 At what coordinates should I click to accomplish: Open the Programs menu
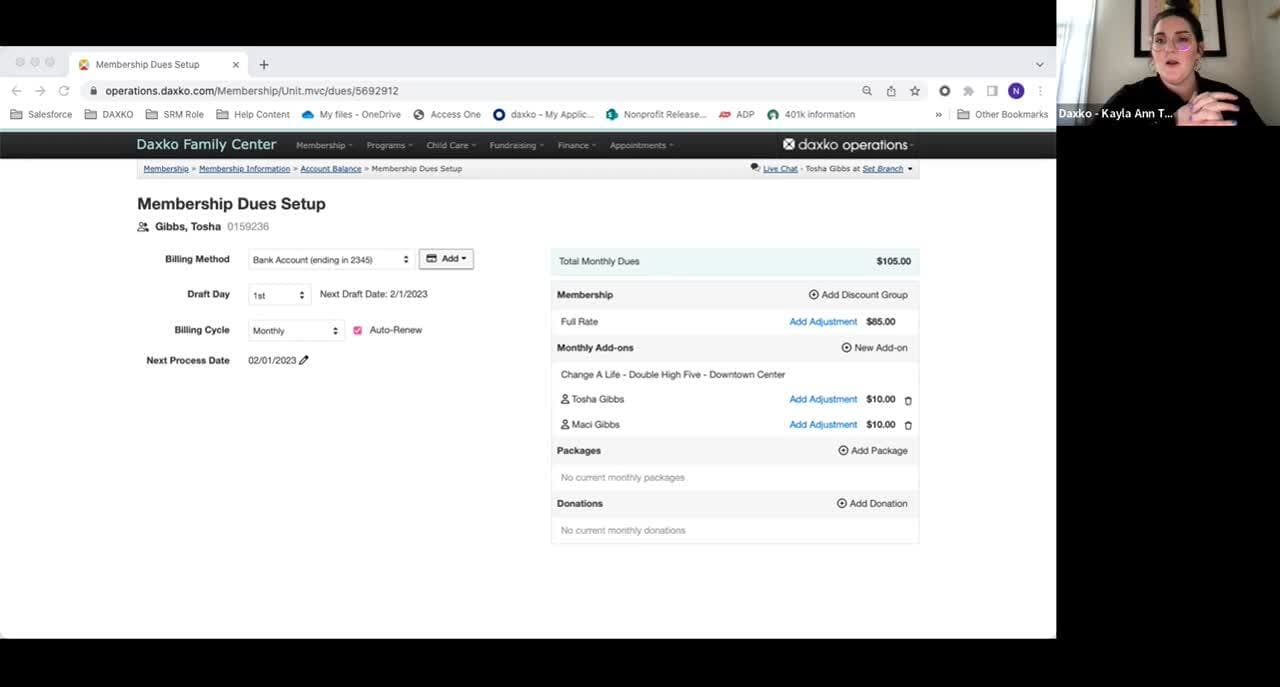(x=389, y=145)
